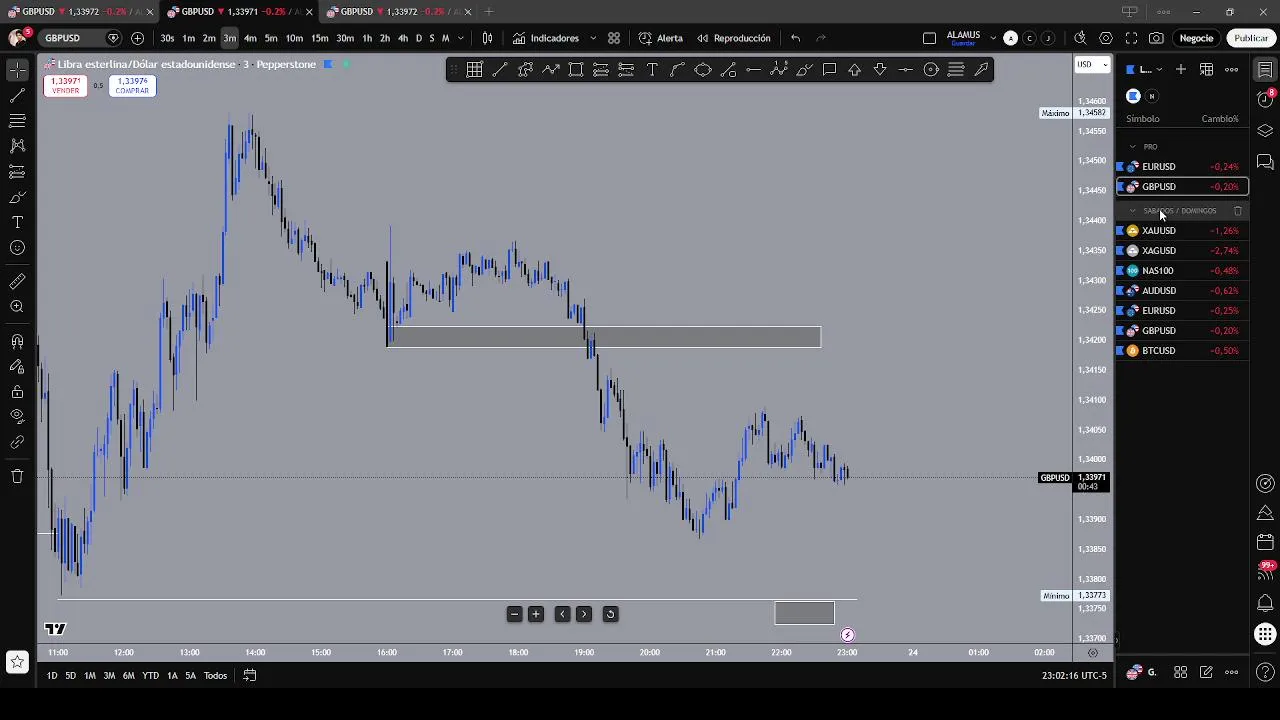Toggle hide all drawings eye icon
The image size is (1280, 720).
pyautogui.click(x=17, y=417)
